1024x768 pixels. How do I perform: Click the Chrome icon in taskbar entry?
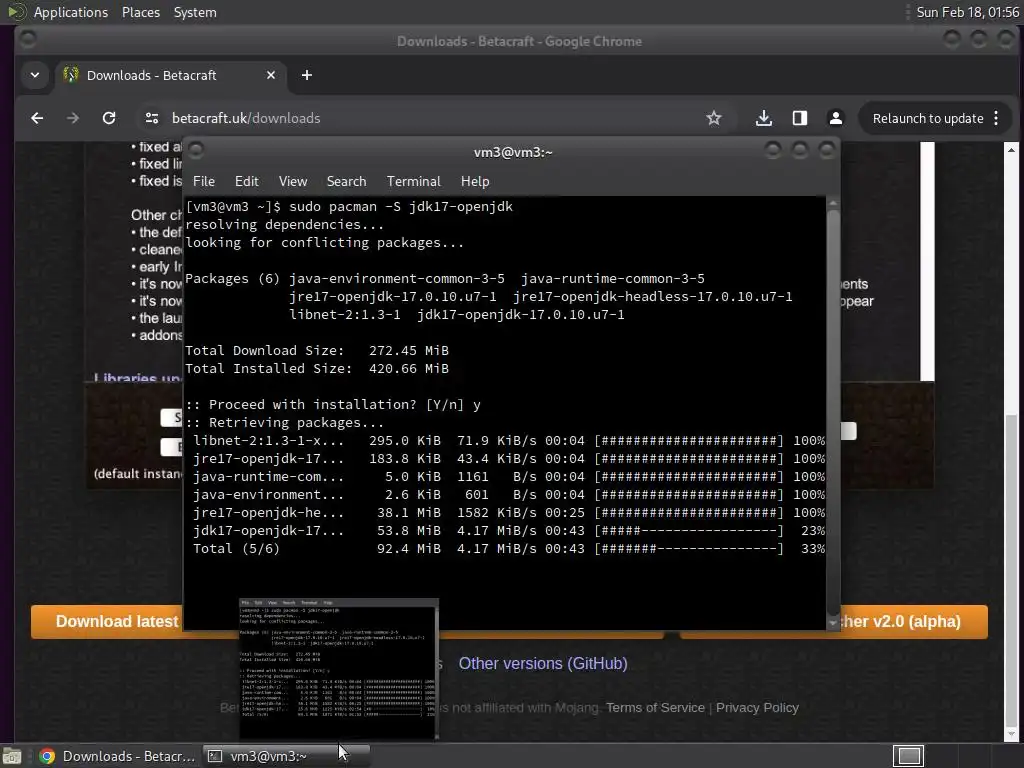tap(47, 756)
